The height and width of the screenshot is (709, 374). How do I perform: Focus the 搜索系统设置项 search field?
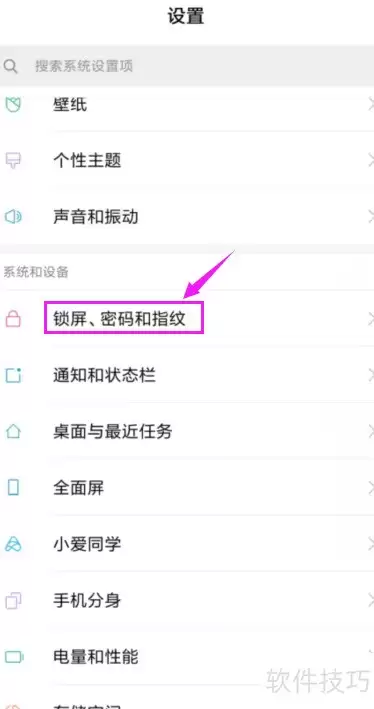coord(187,66)
